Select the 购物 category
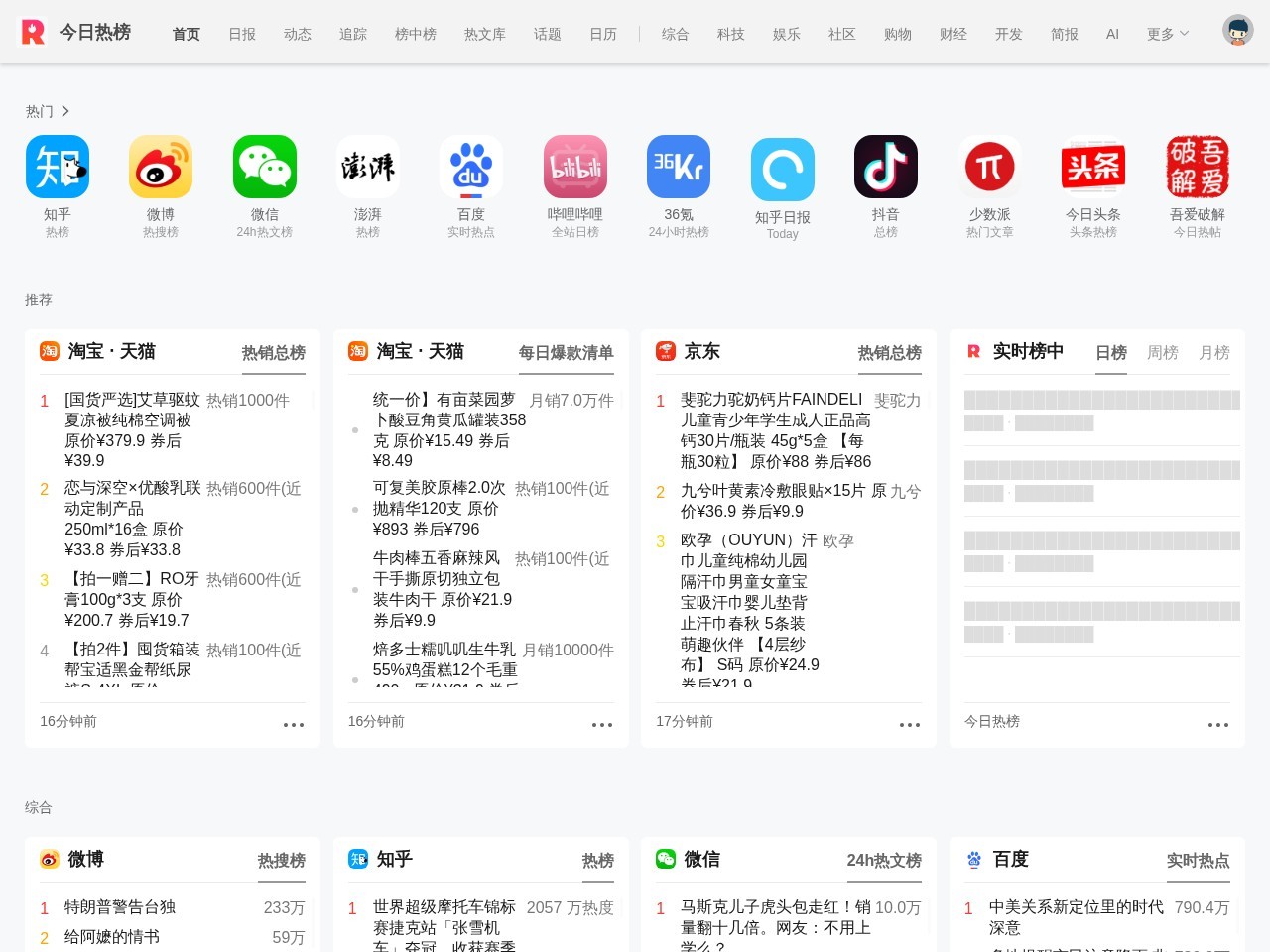 (898, 34)
